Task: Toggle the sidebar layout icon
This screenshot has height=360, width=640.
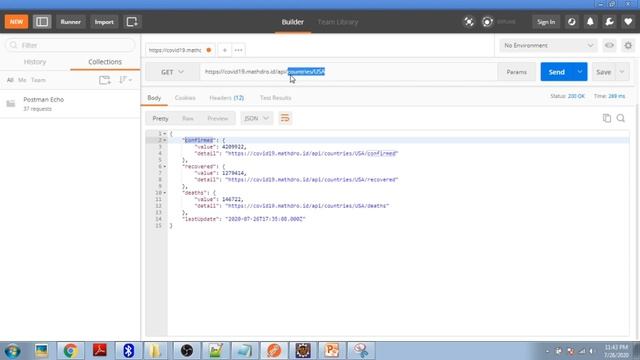Action: pos(42,22)
